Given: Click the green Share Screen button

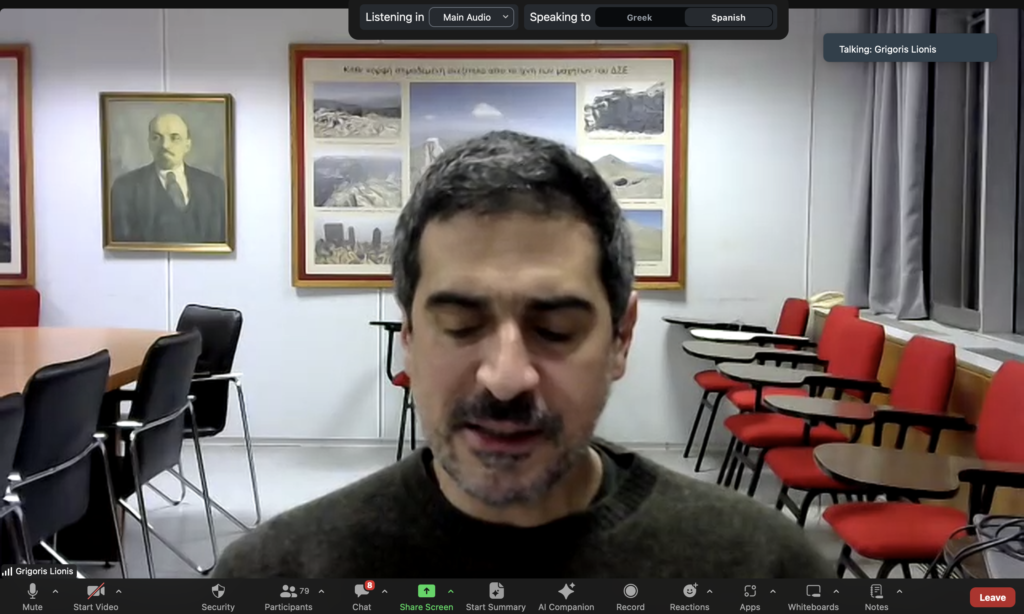Looking at the screenshot, I should pyautogui.click(x=426, y=596).
